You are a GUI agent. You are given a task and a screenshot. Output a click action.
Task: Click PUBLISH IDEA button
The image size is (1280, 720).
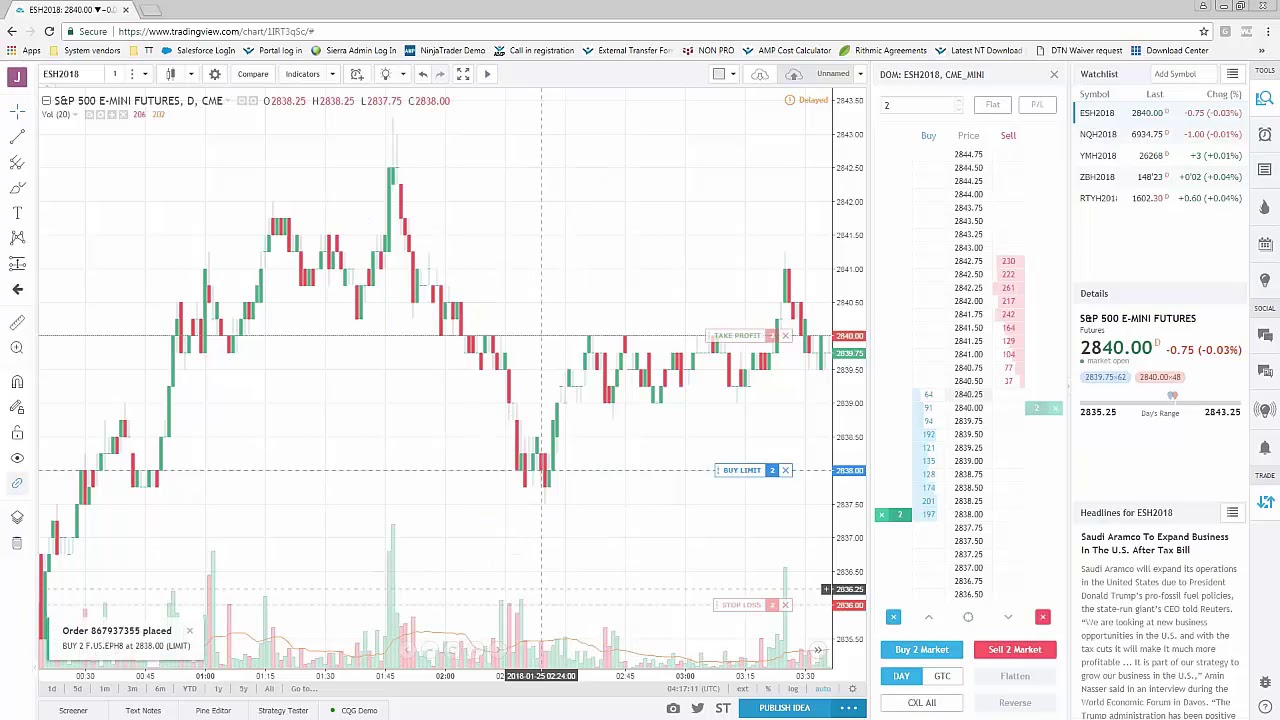[784, 708]
